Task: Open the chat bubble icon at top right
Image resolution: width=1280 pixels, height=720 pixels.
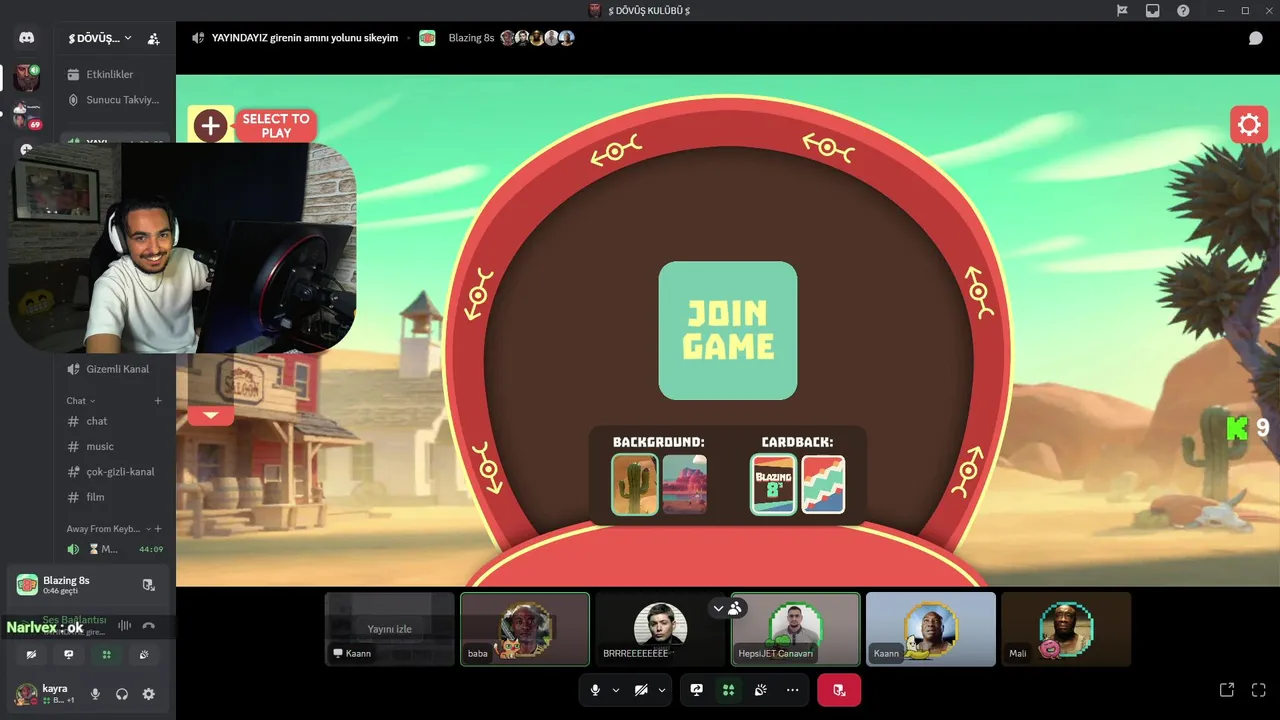Action: click(x=1255, y=38)
